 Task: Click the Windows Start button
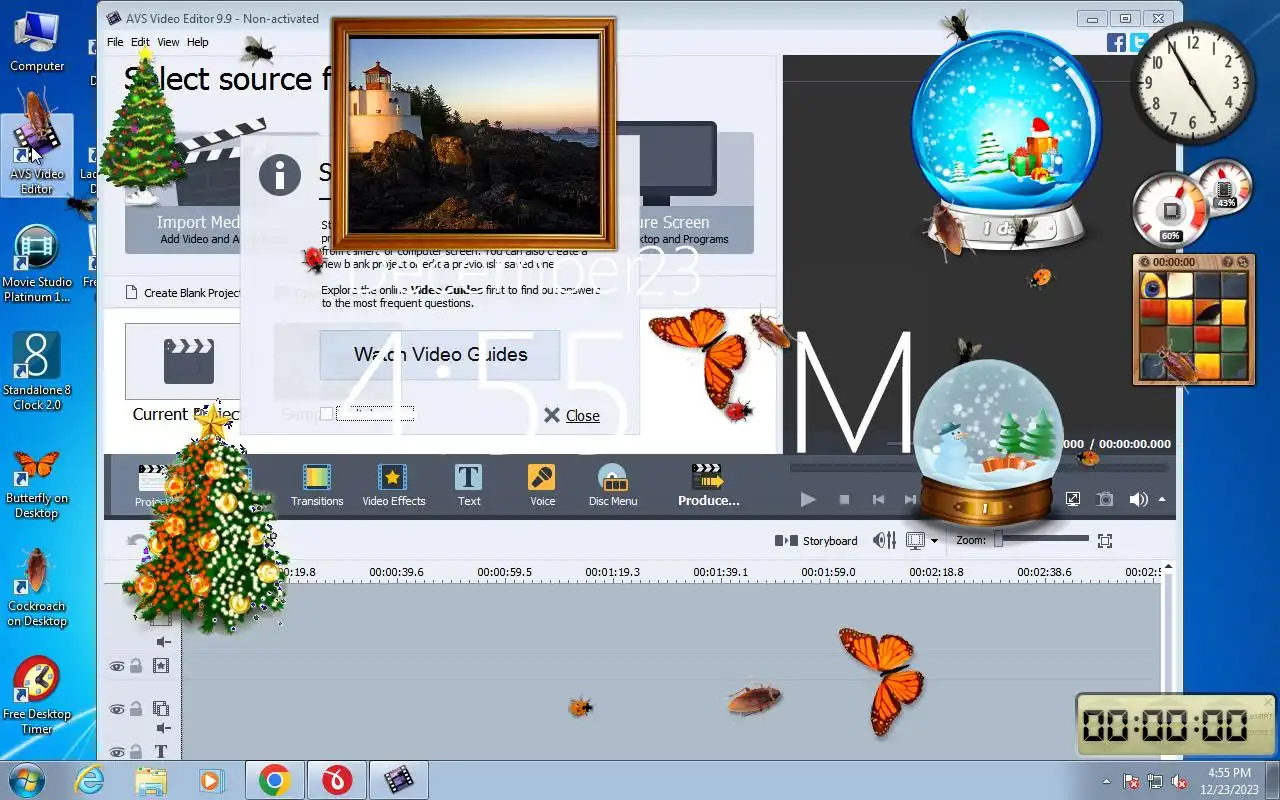tap(27, 779)
